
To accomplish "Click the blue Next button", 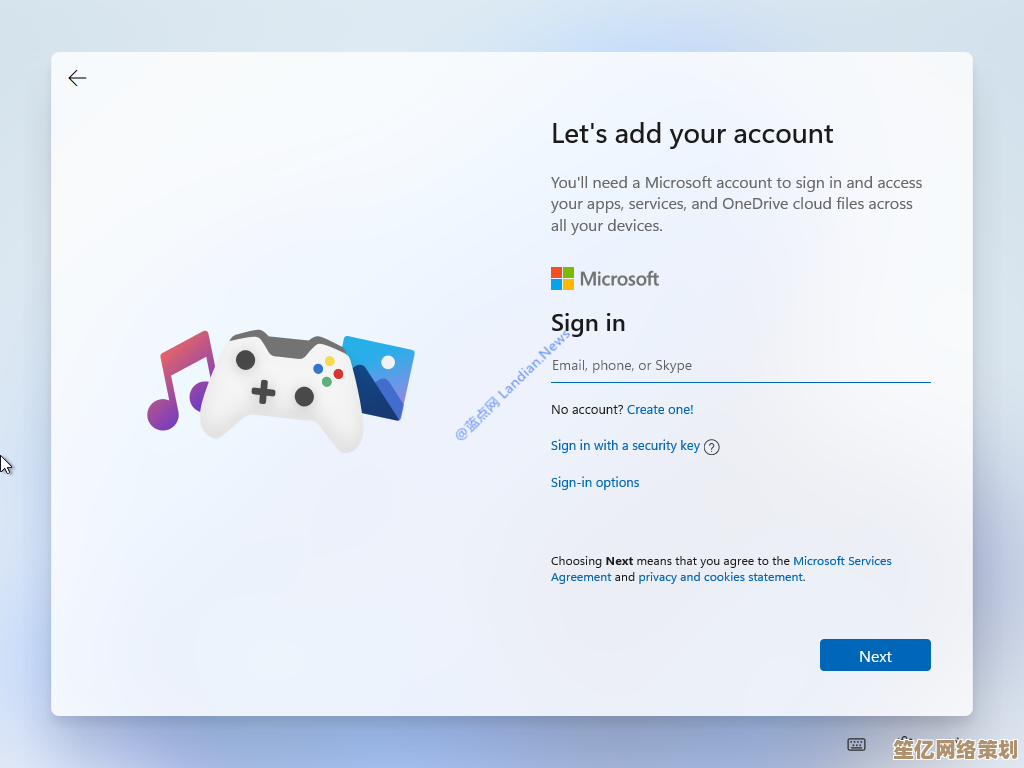I will [x=875, y=655].
